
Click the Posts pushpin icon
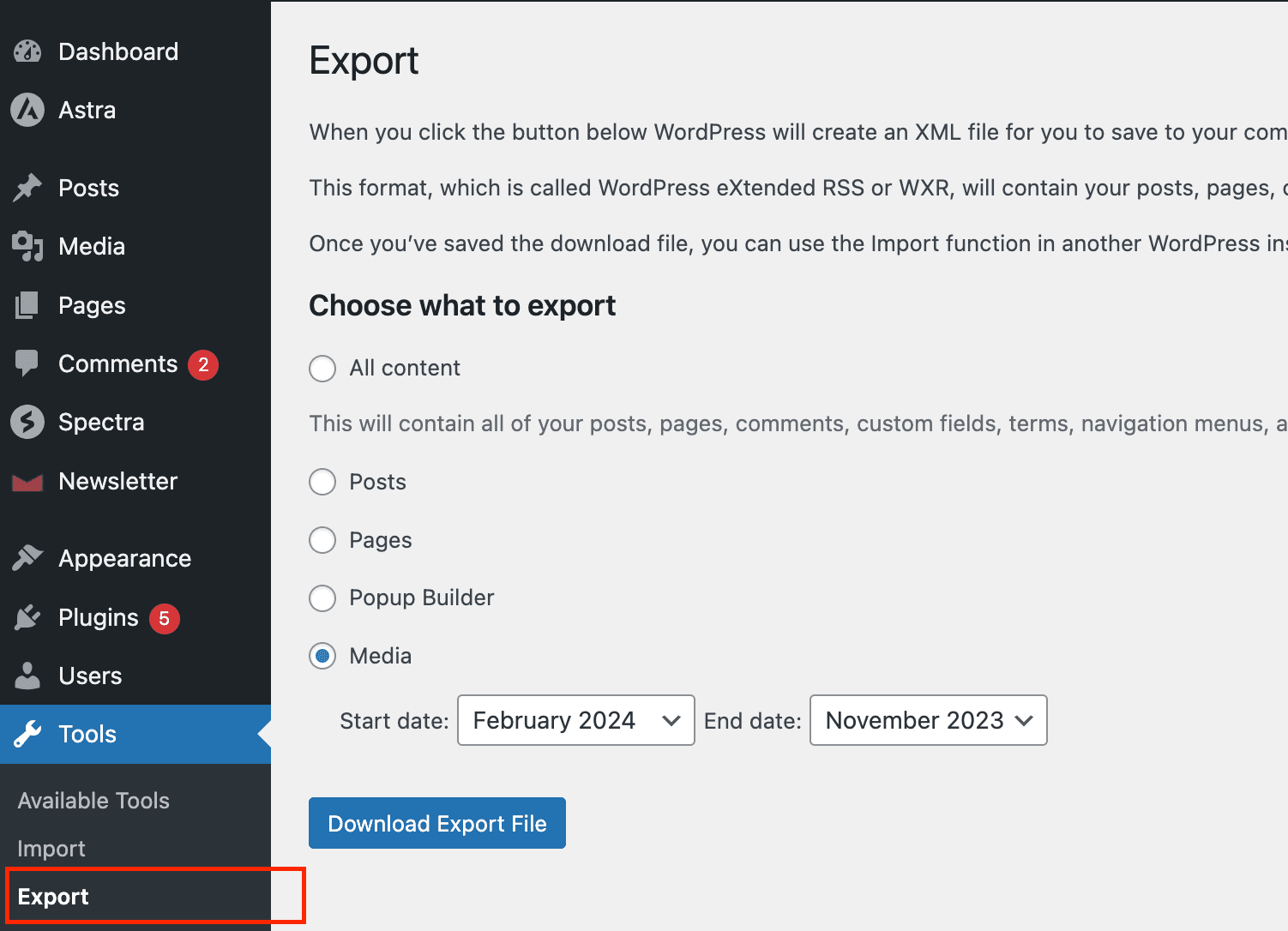point(27,188)
